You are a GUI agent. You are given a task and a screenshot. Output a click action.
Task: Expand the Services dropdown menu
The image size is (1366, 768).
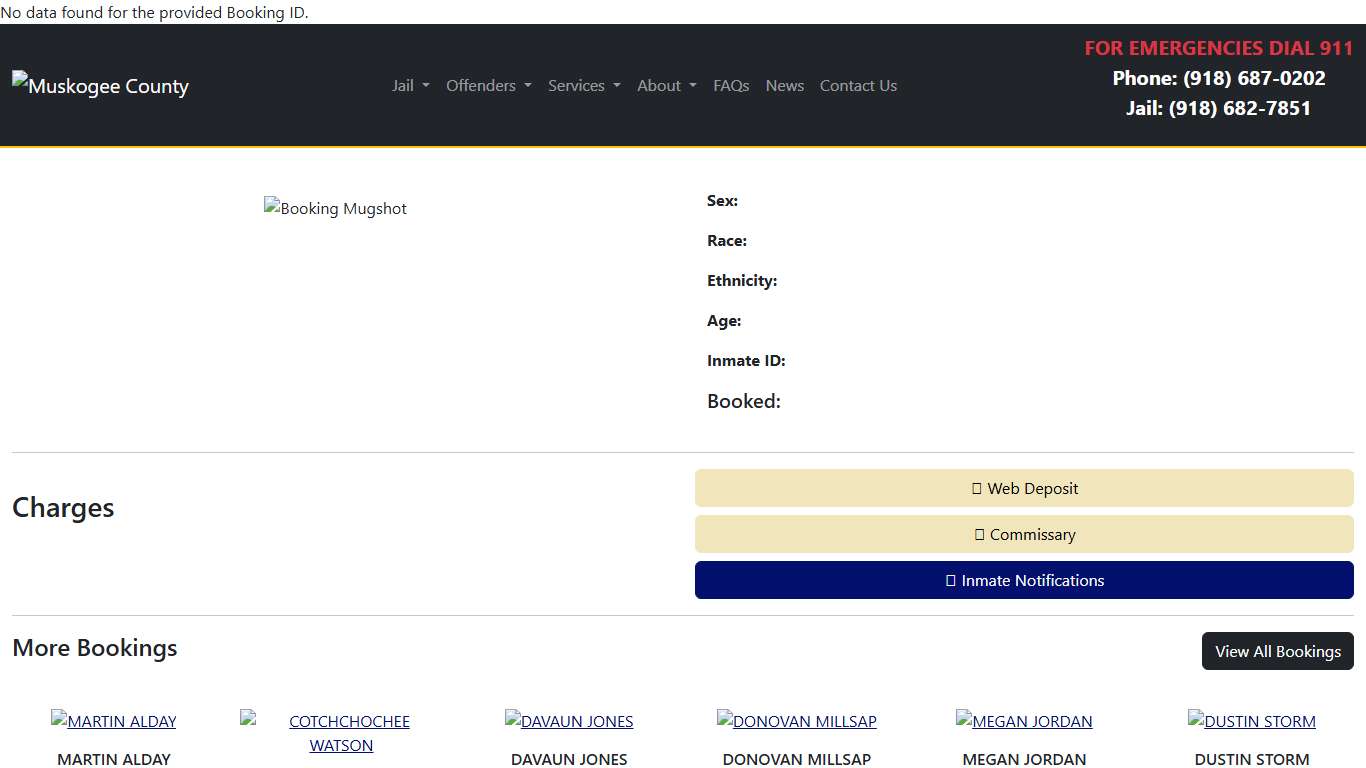584,85
